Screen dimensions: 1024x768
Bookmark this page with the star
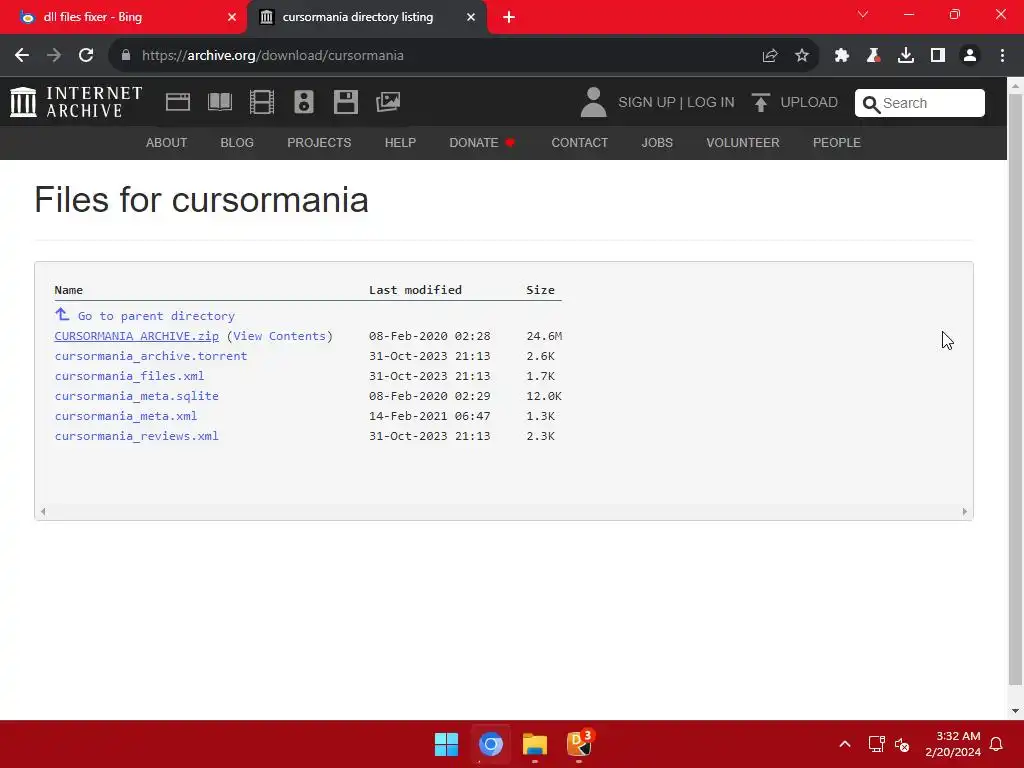coord(802,56)
